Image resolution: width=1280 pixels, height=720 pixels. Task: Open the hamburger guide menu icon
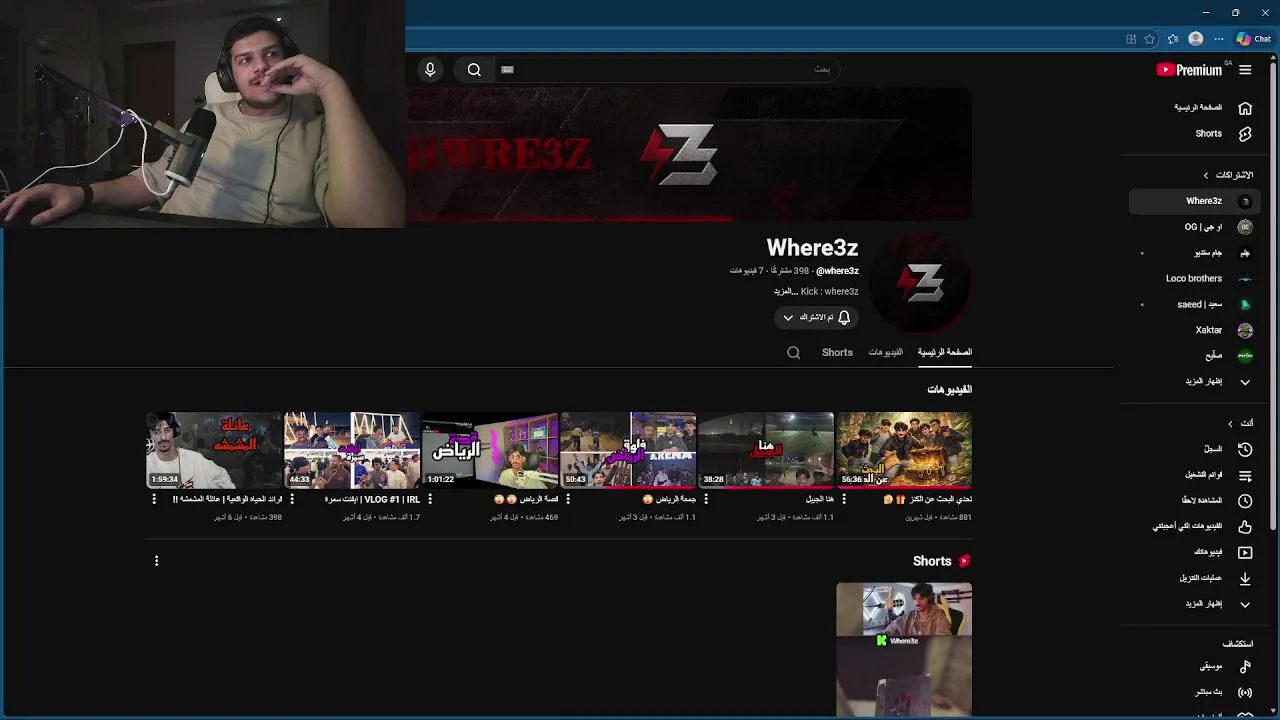(1245, 70)
